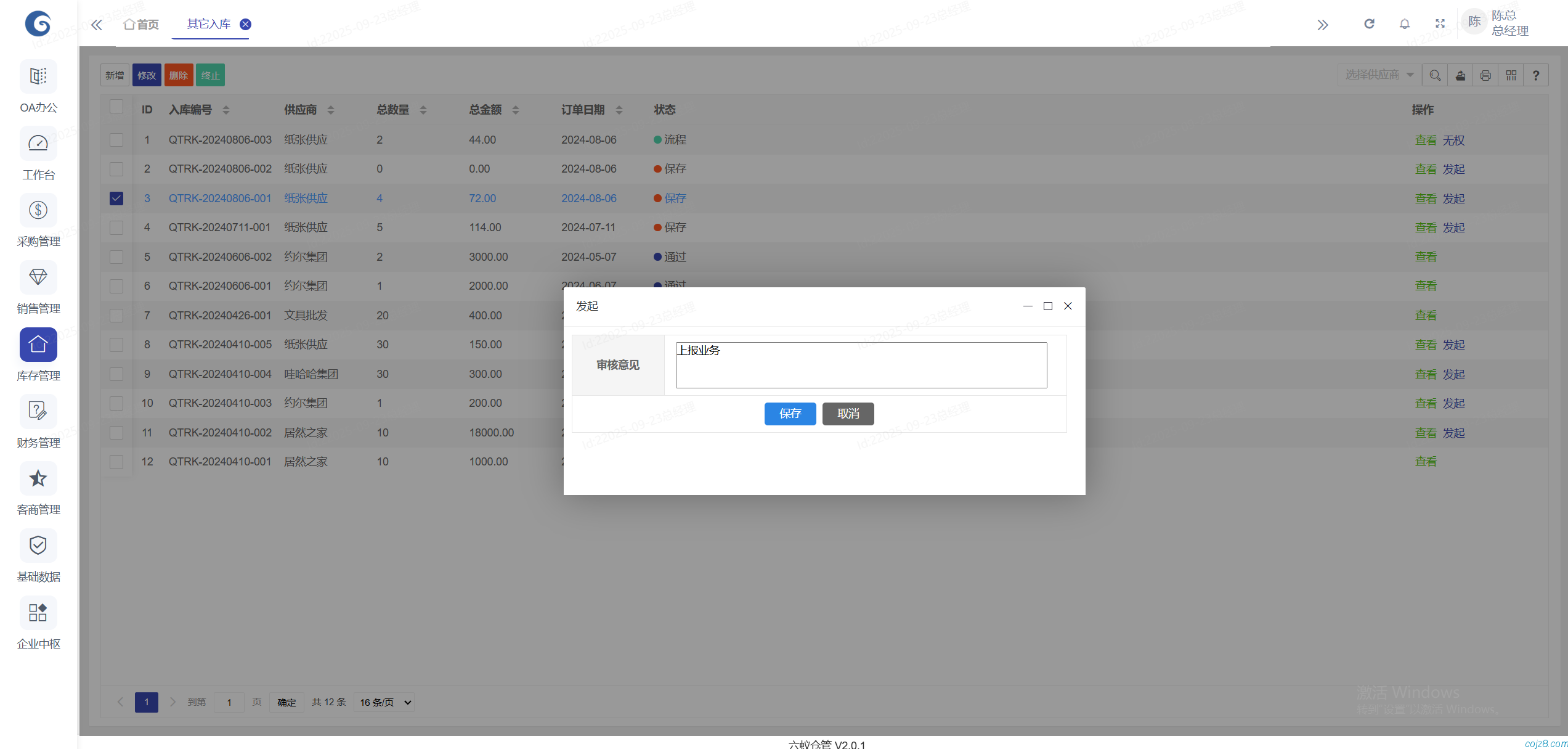The width and height of the screenshot is (1568, 749).
Task: Expand the 选择供应商 dropdown
Action: tap(1379, 75)
